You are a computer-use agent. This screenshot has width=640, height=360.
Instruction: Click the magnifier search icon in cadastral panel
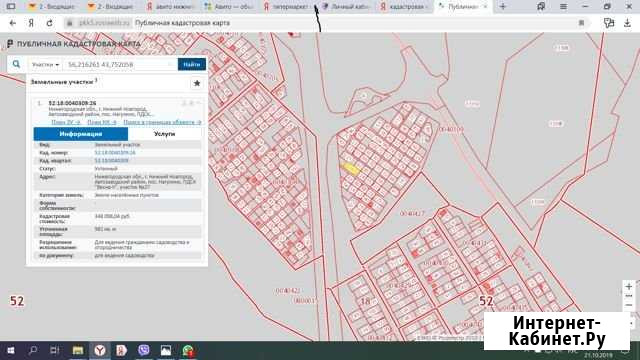point(16,64)
